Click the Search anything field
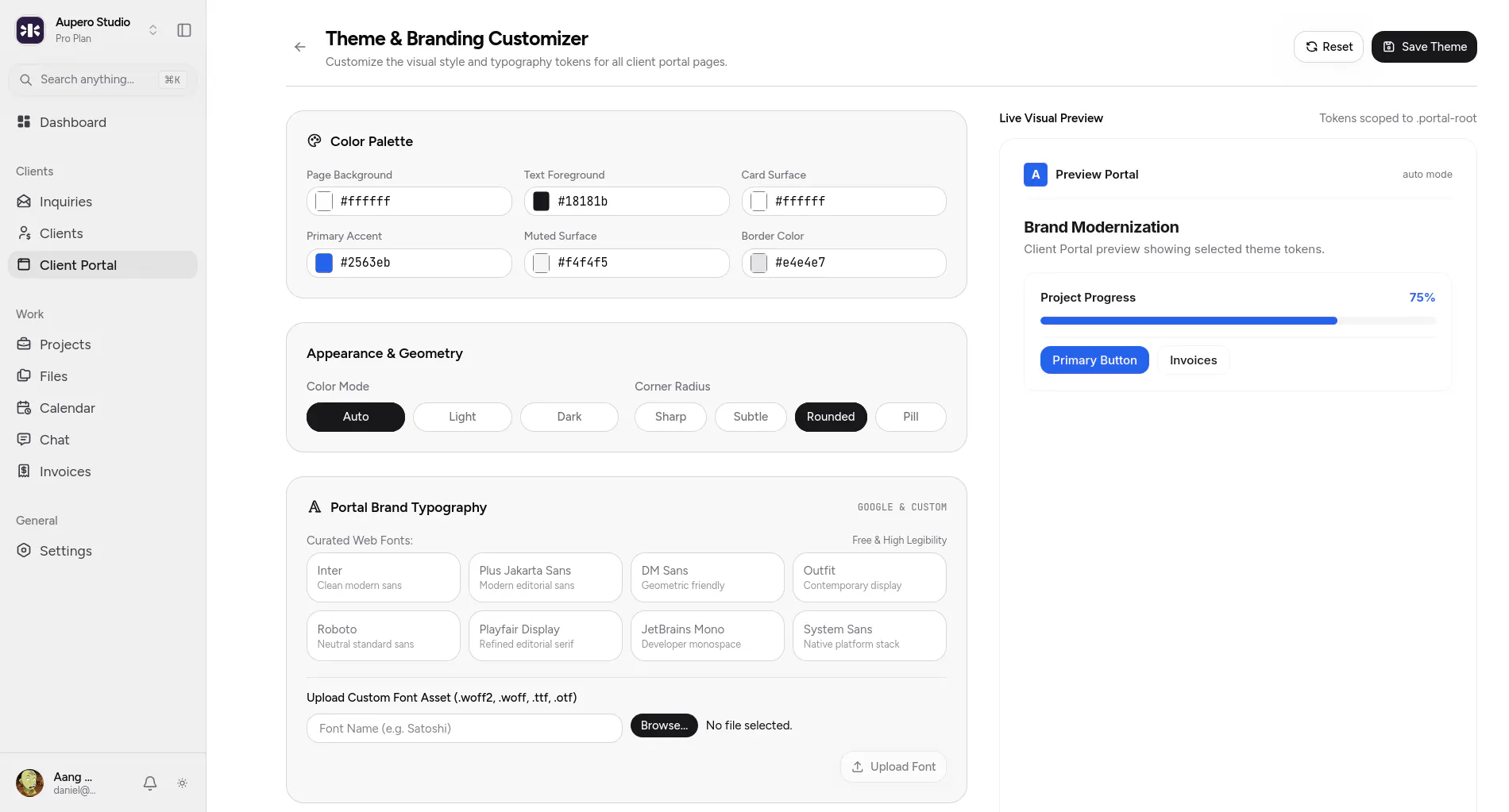 coord(102,79)
